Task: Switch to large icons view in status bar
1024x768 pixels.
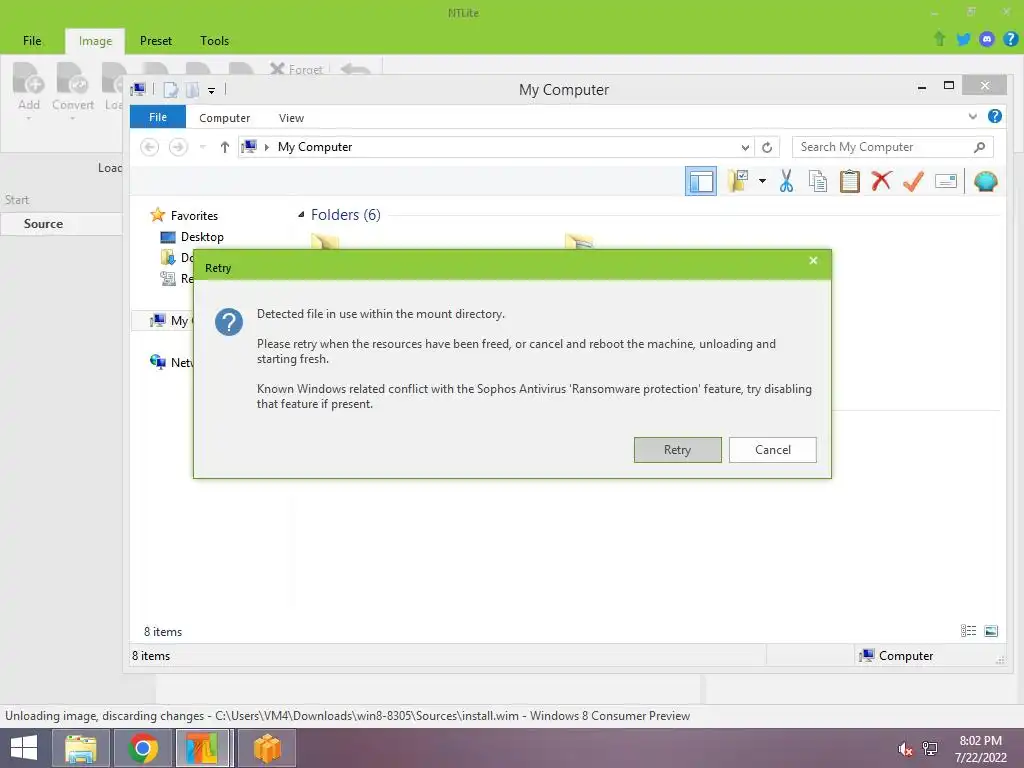Action: (991, 631)
